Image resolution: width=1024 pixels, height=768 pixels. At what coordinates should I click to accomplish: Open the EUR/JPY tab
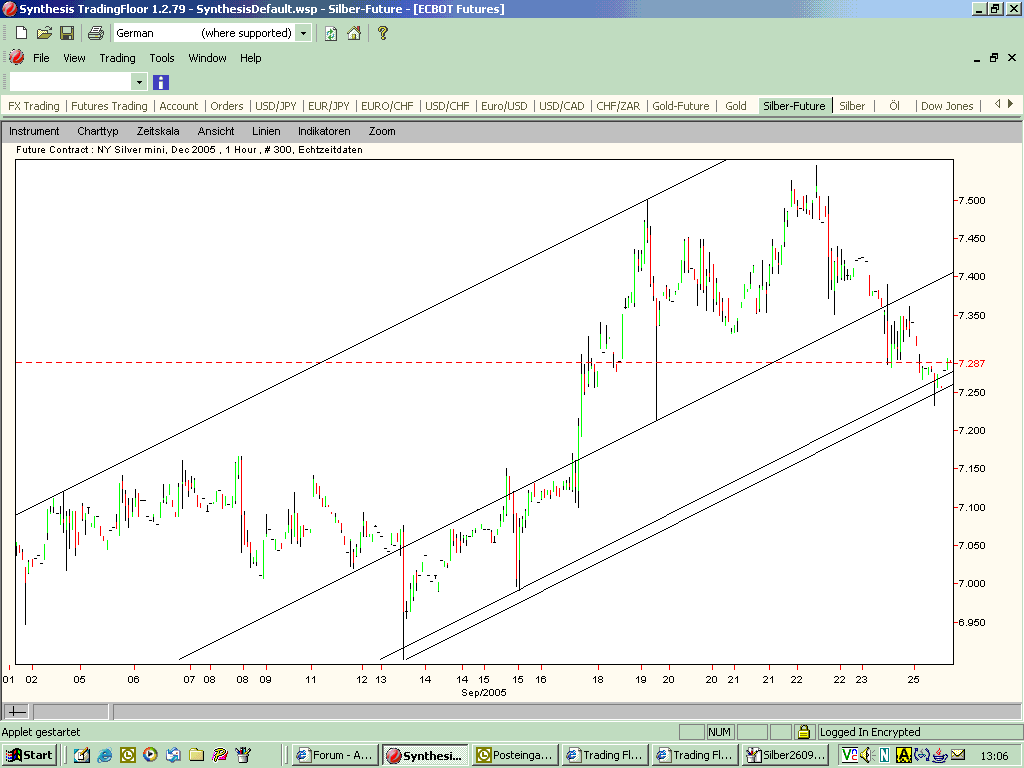(328, 106)
